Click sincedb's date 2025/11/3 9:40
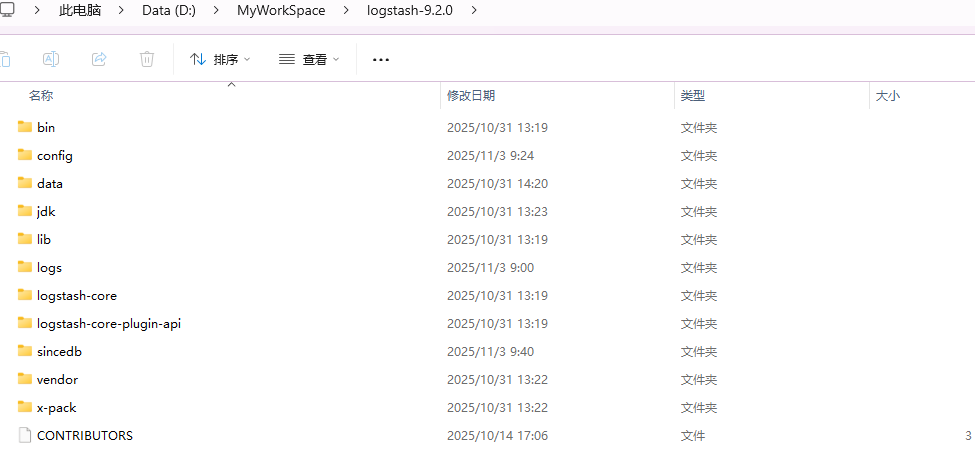Viewport: 975px width, 449px height. [491, 351]
